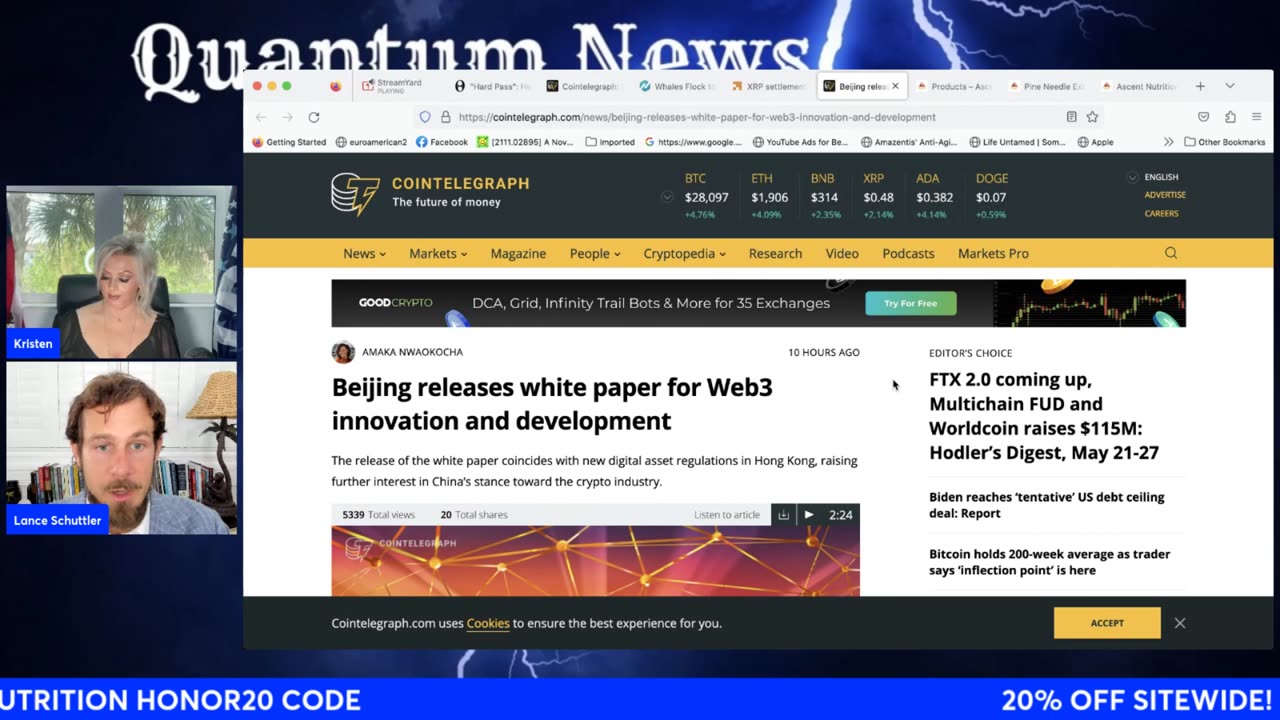1280x720 pixels.
Task: Open YouTube Ads bookmark
Action: 799,142
